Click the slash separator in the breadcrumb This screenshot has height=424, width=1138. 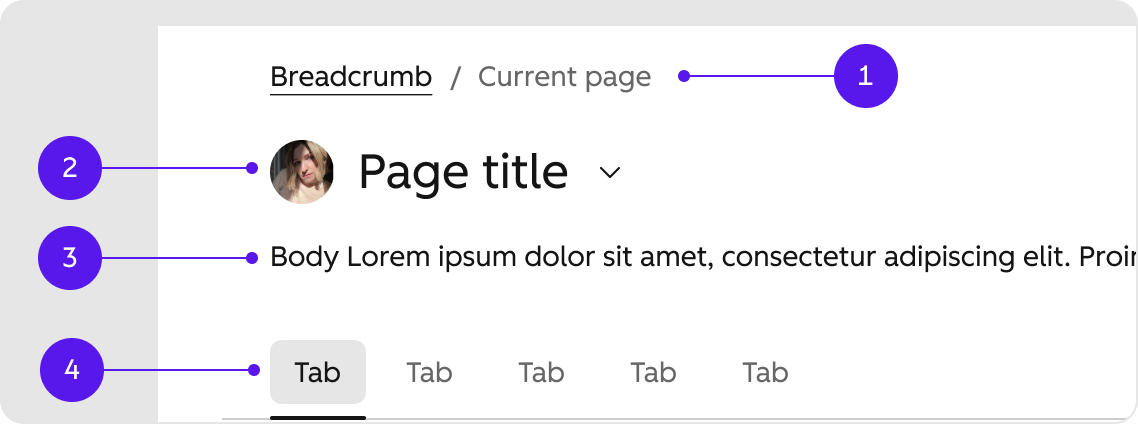point(455,77)
